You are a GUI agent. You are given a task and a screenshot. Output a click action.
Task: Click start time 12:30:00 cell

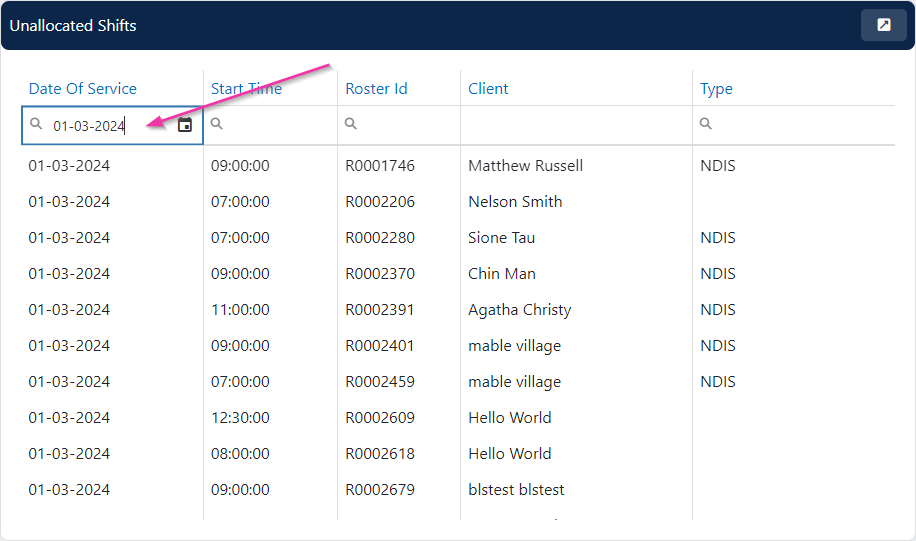(x=240, y=418)
